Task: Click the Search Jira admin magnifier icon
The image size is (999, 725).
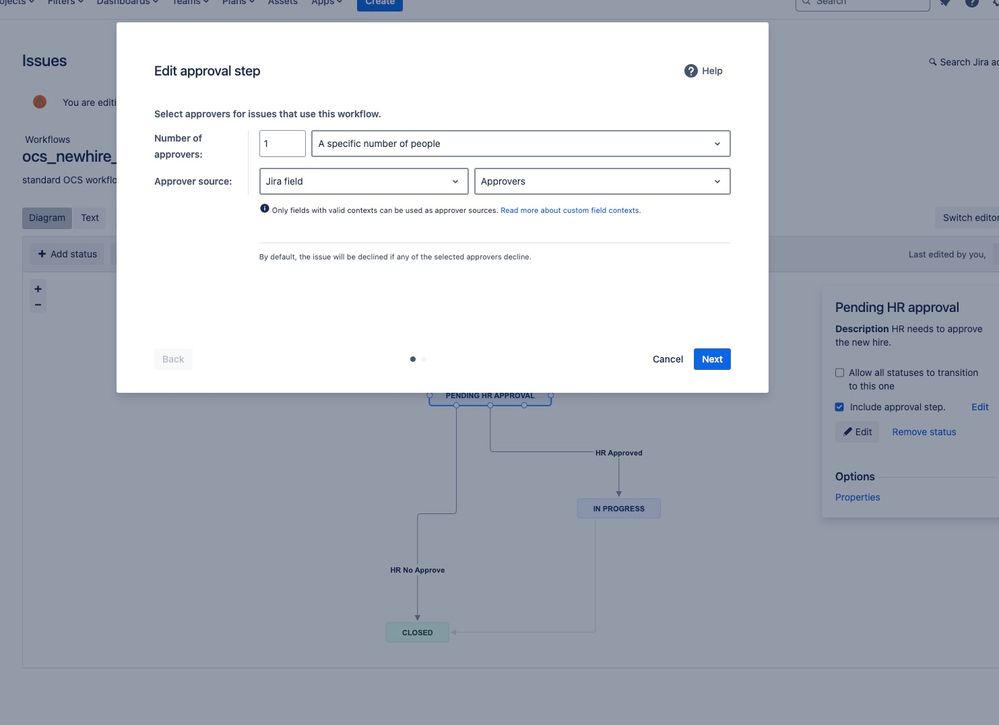Action: click(933, 62)
